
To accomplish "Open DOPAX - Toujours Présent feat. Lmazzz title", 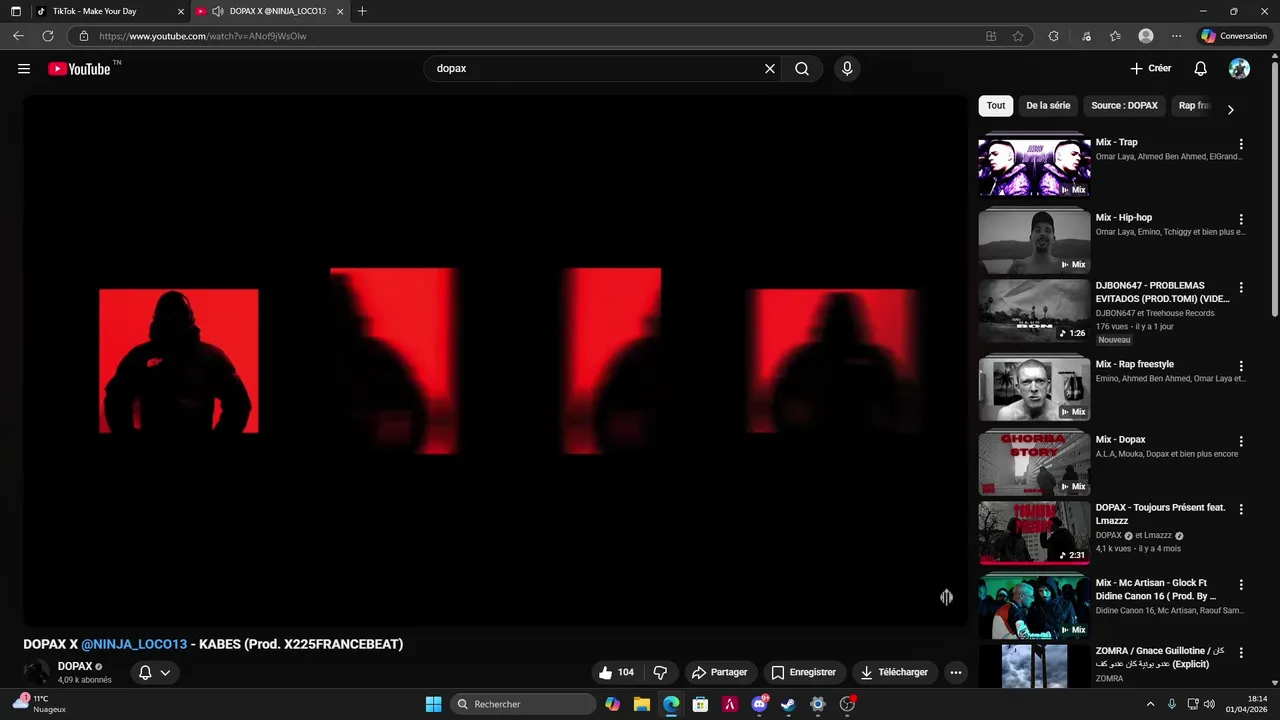I will click(1160, 514).
